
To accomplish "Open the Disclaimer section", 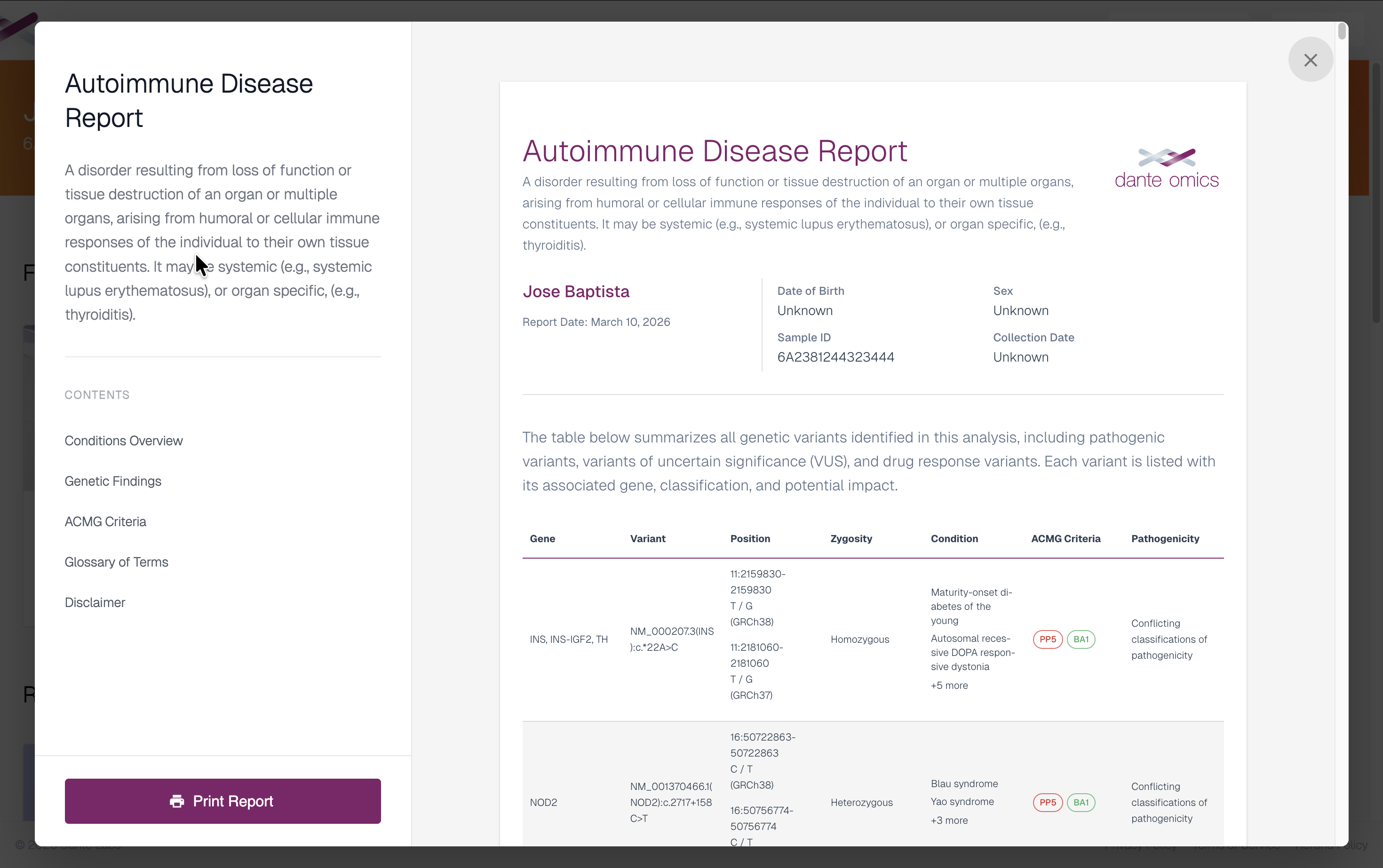I will pyautogui.click(x=95, y=602).
